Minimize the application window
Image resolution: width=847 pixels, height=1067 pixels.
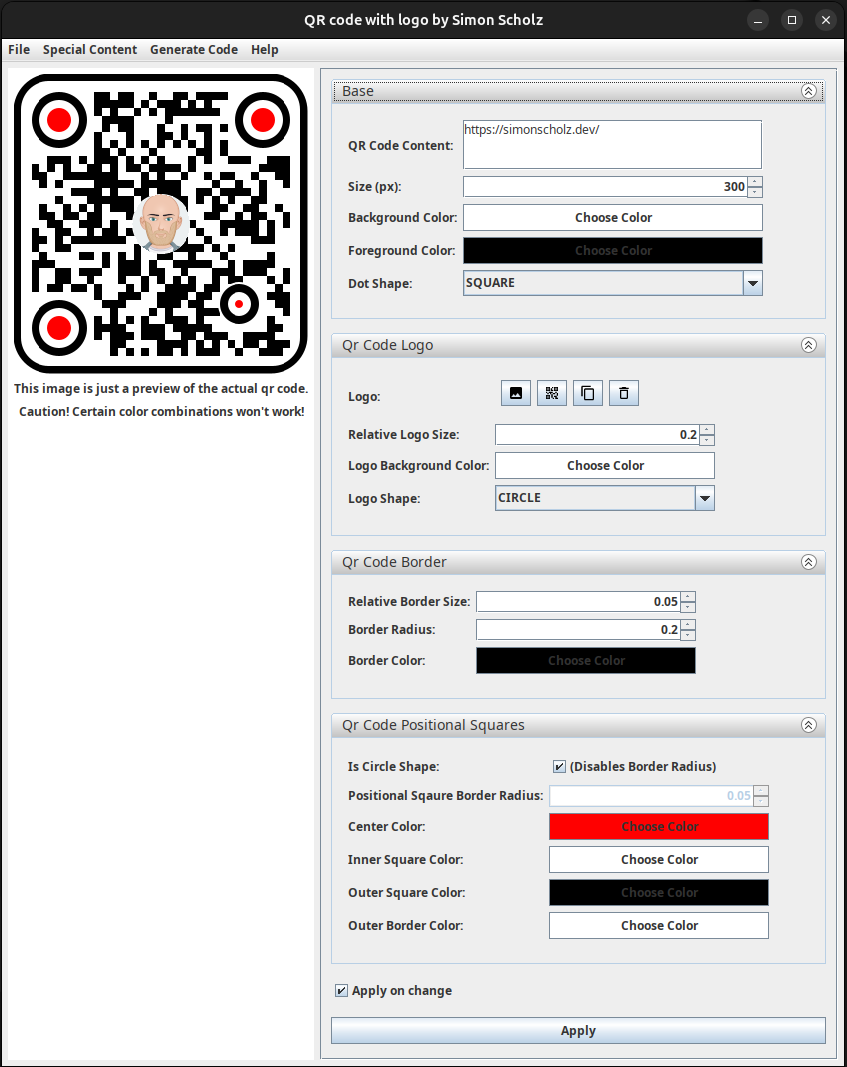(x=758, y=20)
